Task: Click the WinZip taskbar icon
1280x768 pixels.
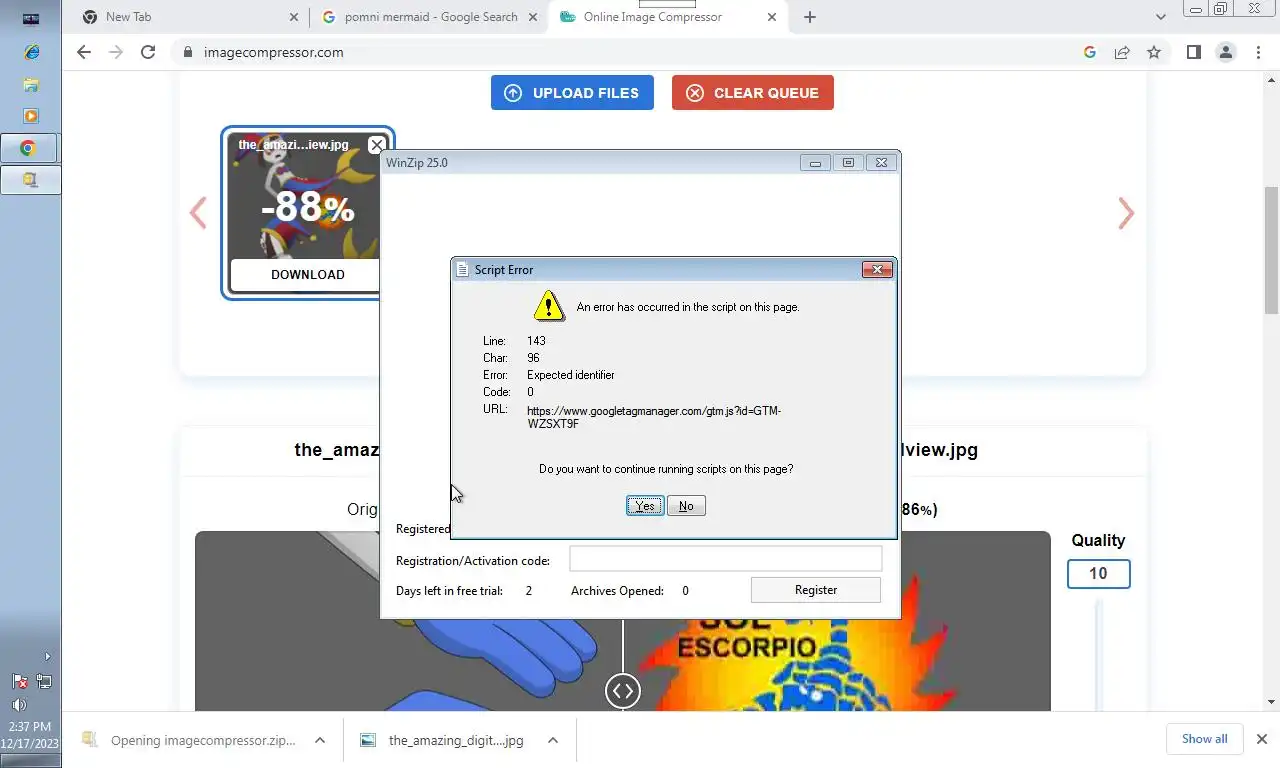Action: coord(30,180)
